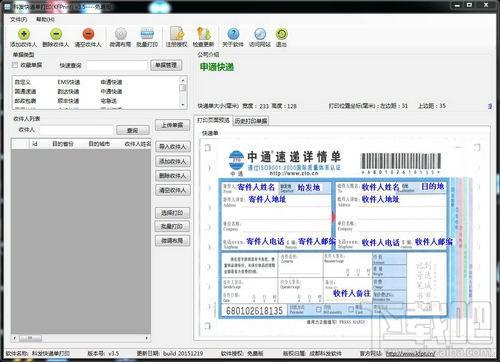Screen dimensions: 500x362
Task: Open the 文件(F) menu
Action: click(x=19, y=19)
